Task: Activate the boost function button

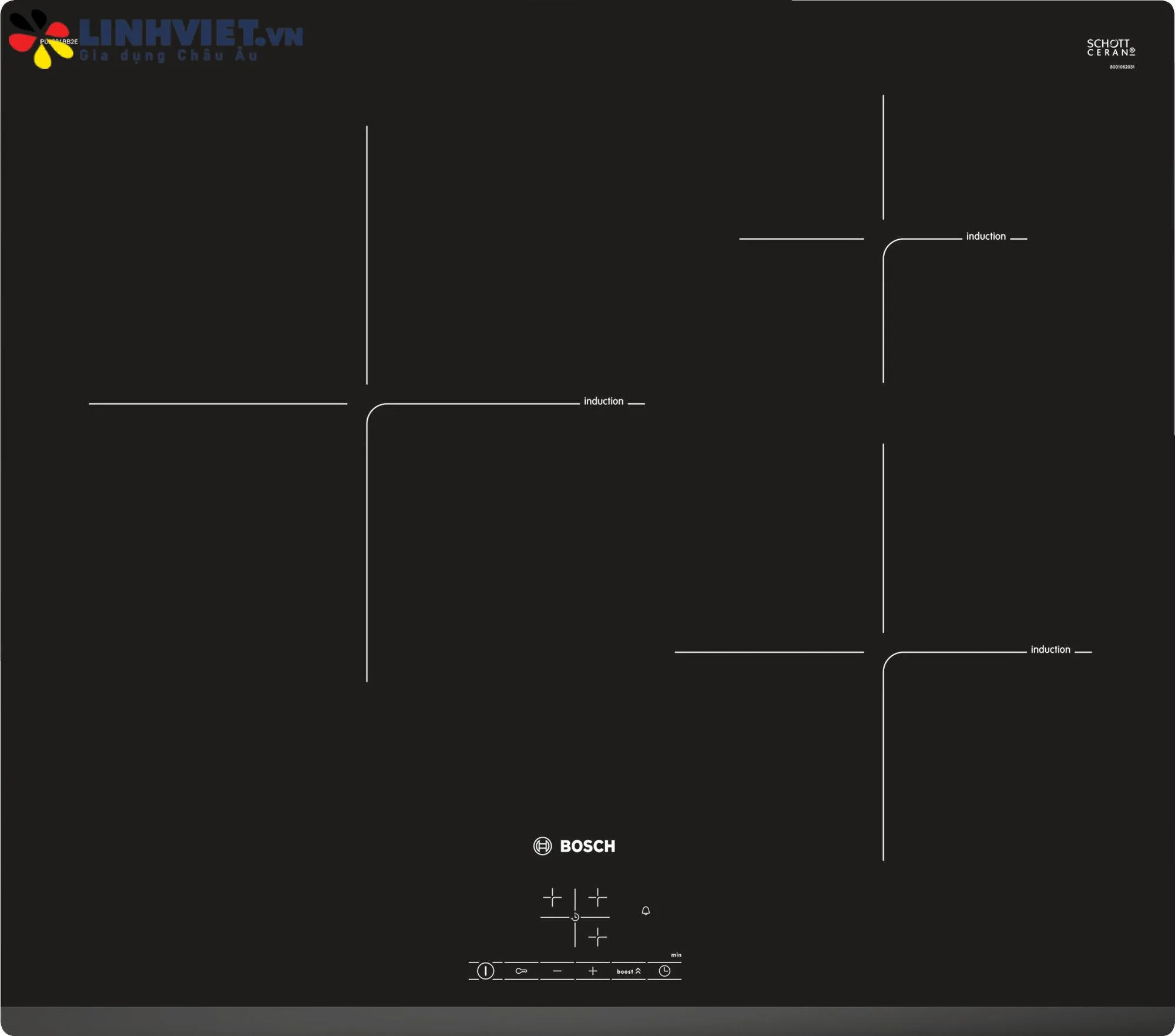Action: pyautogui.click(x=628, y=971)
